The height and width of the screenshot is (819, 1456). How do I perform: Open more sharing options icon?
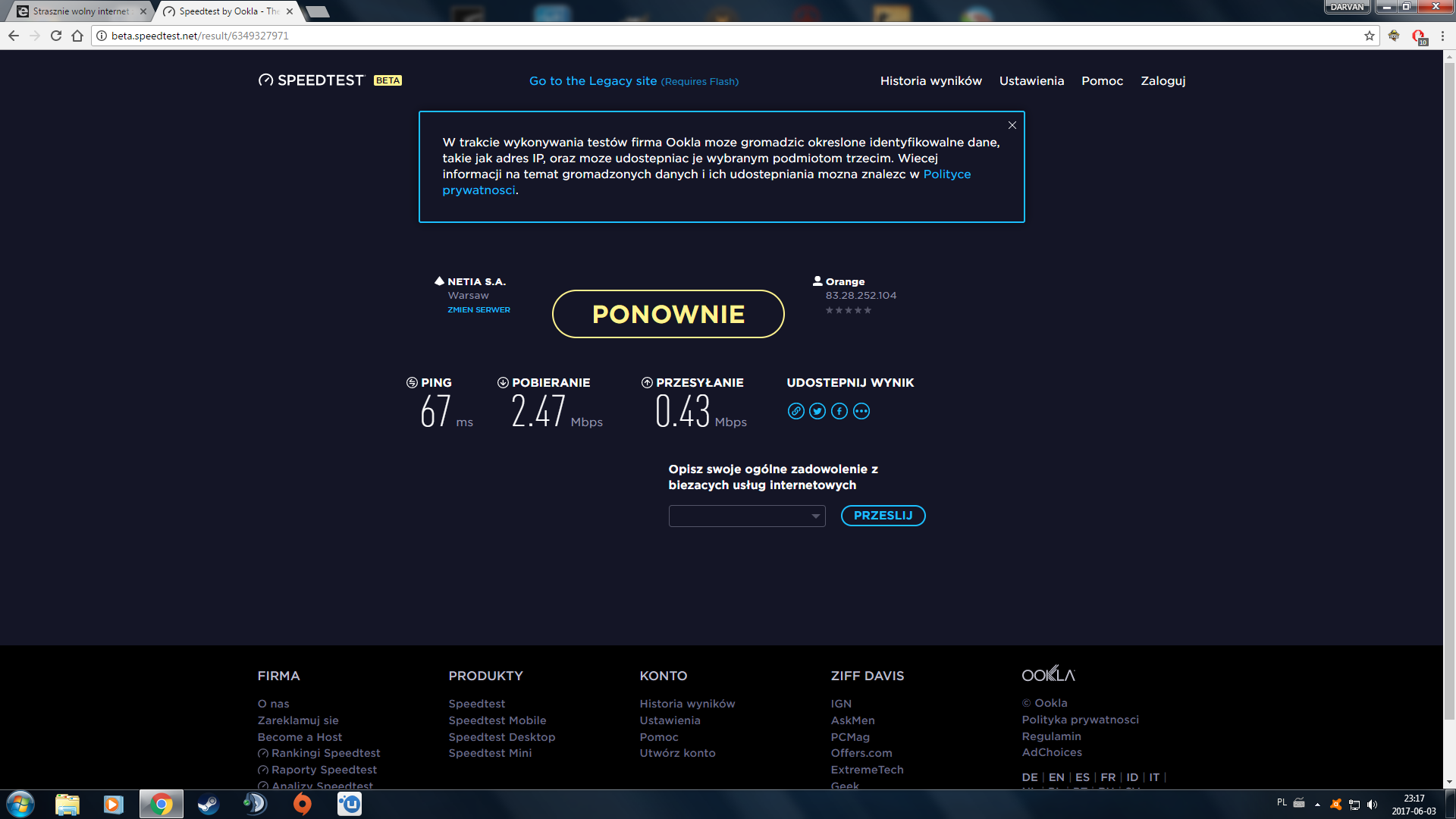point(861,411)
